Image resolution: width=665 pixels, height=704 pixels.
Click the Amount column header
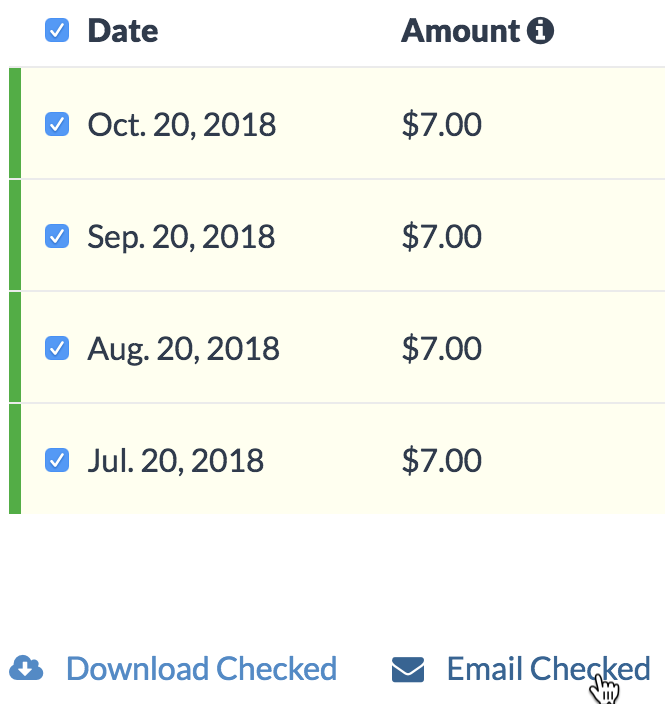point(461,32)
